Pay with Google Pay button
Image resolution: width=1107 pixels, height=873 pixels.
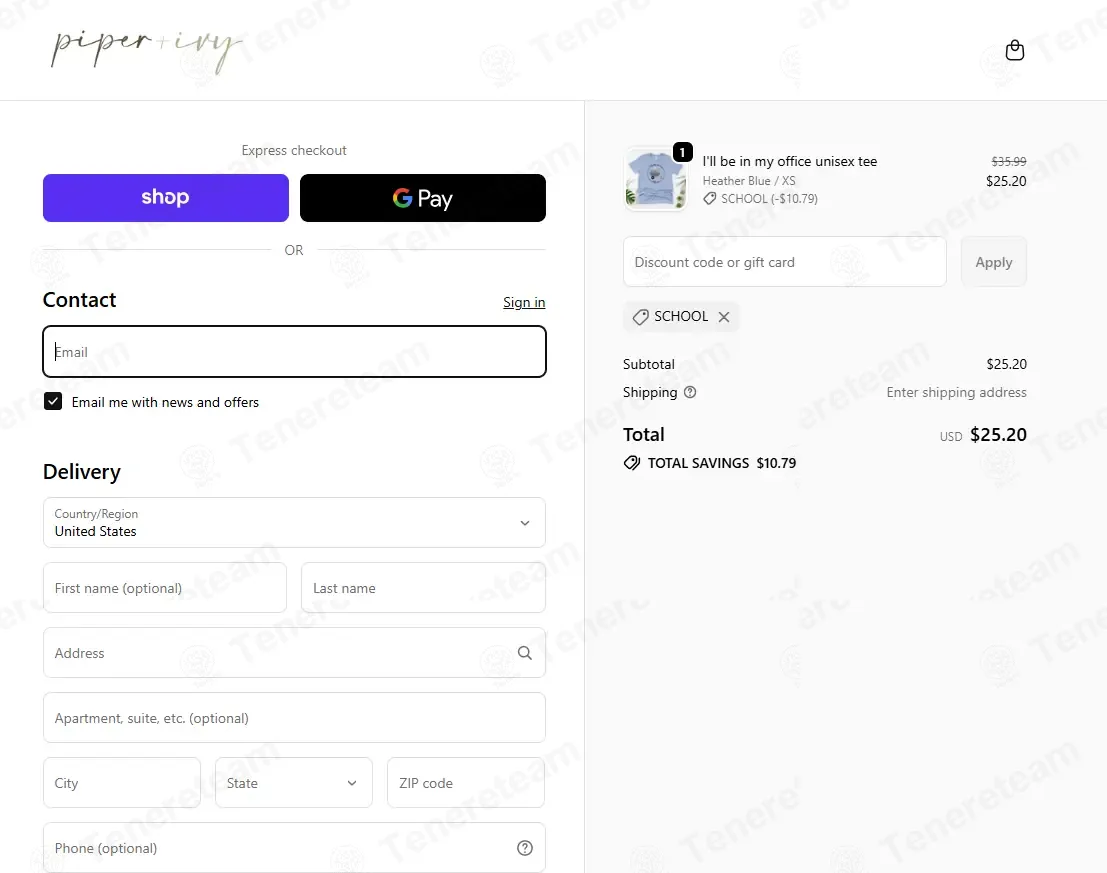[423, 198]
